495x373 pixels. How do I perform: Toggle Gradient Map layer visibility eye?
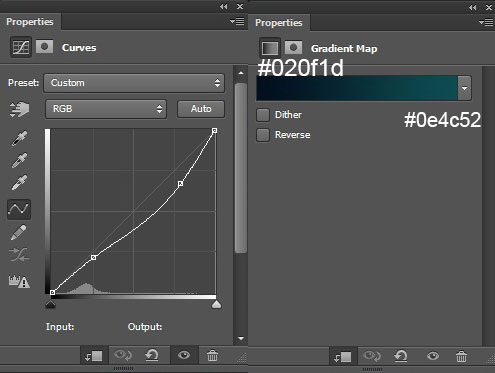pyautogui.click(x=433, y=356)
